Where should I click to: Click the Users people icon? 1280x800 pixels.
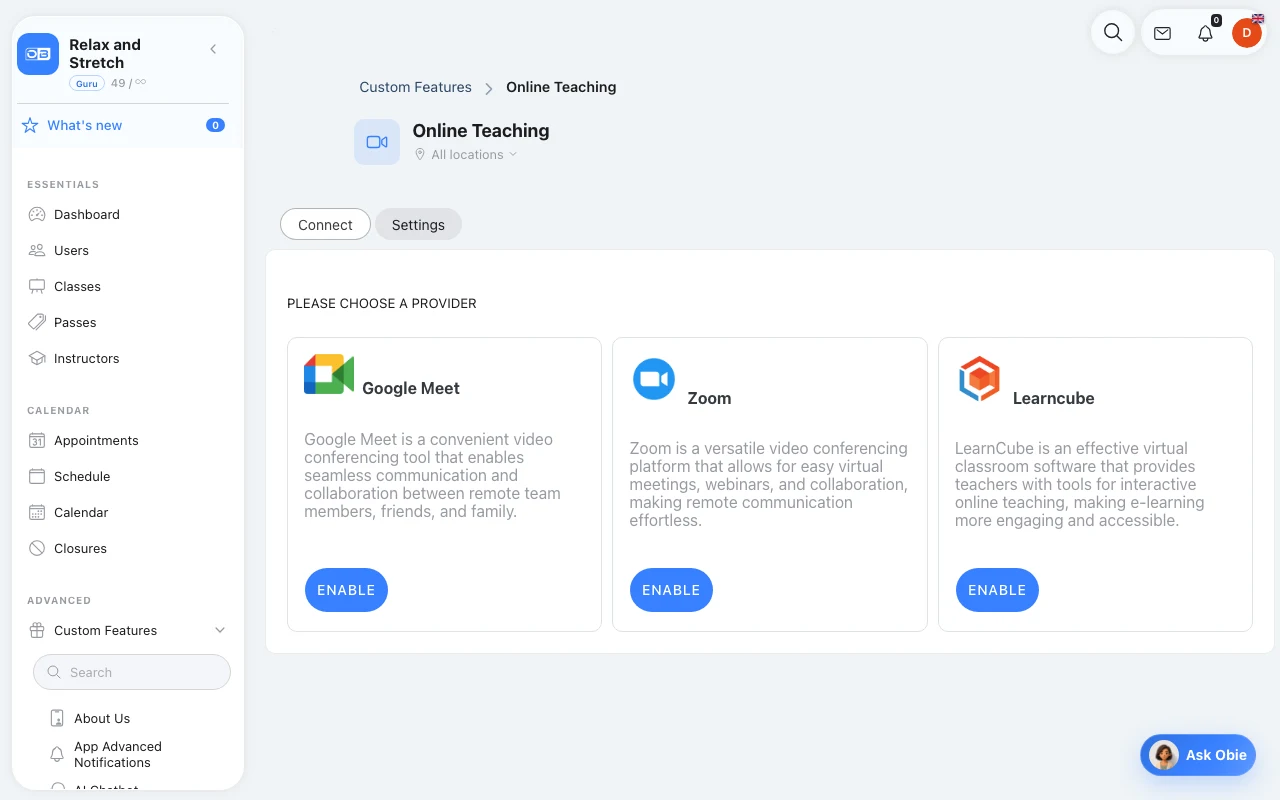[x=37, y=250]
